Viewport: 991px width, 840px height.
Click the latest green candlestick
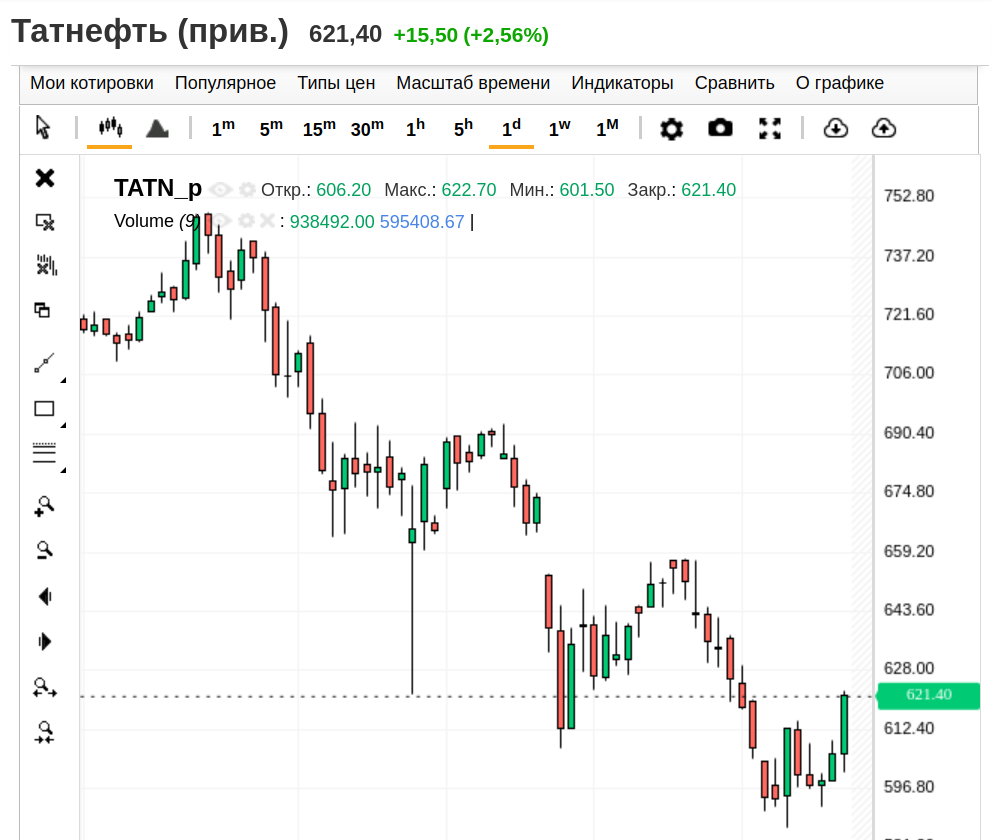pyautogui.click(x=844, y=724)
